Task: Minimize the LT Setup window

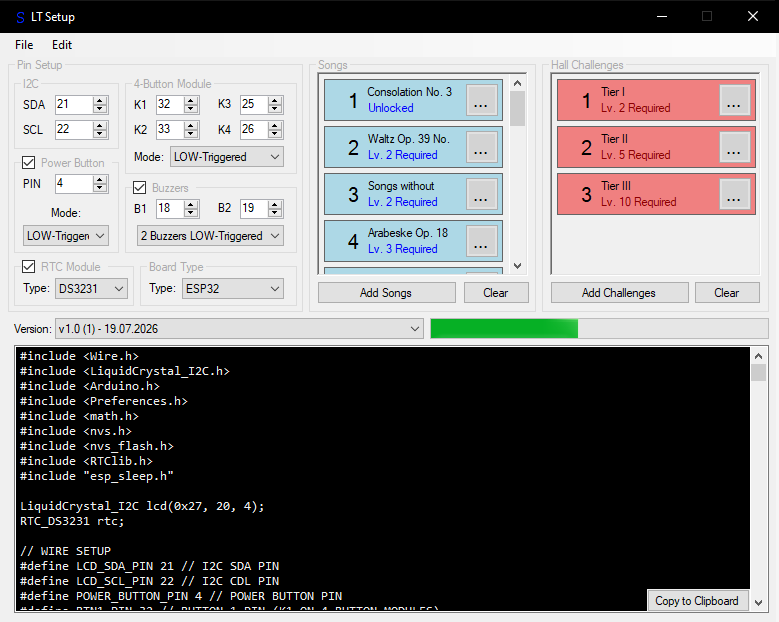Action: [662, 16]
